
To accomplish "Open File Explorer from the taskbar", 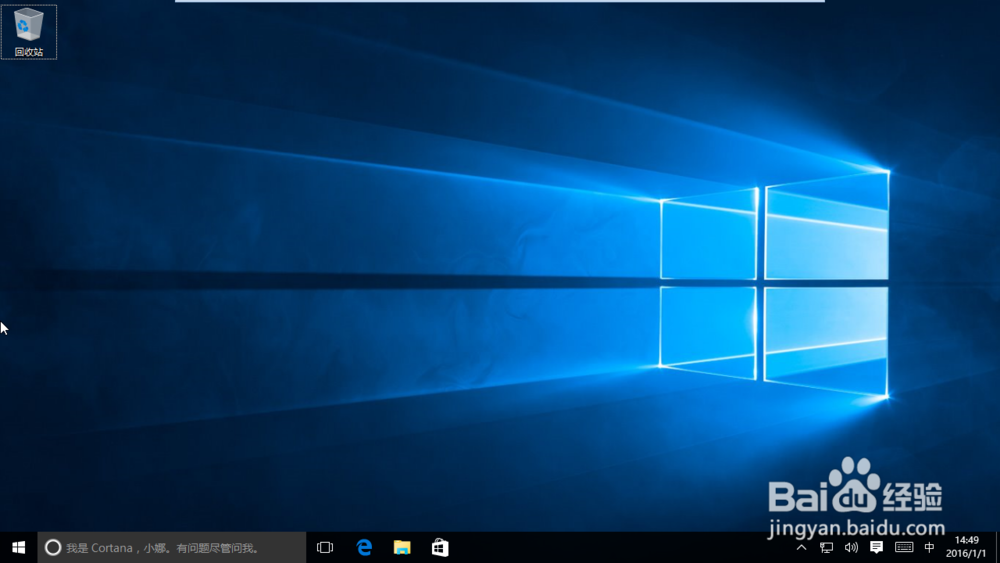I will point(402,548).
